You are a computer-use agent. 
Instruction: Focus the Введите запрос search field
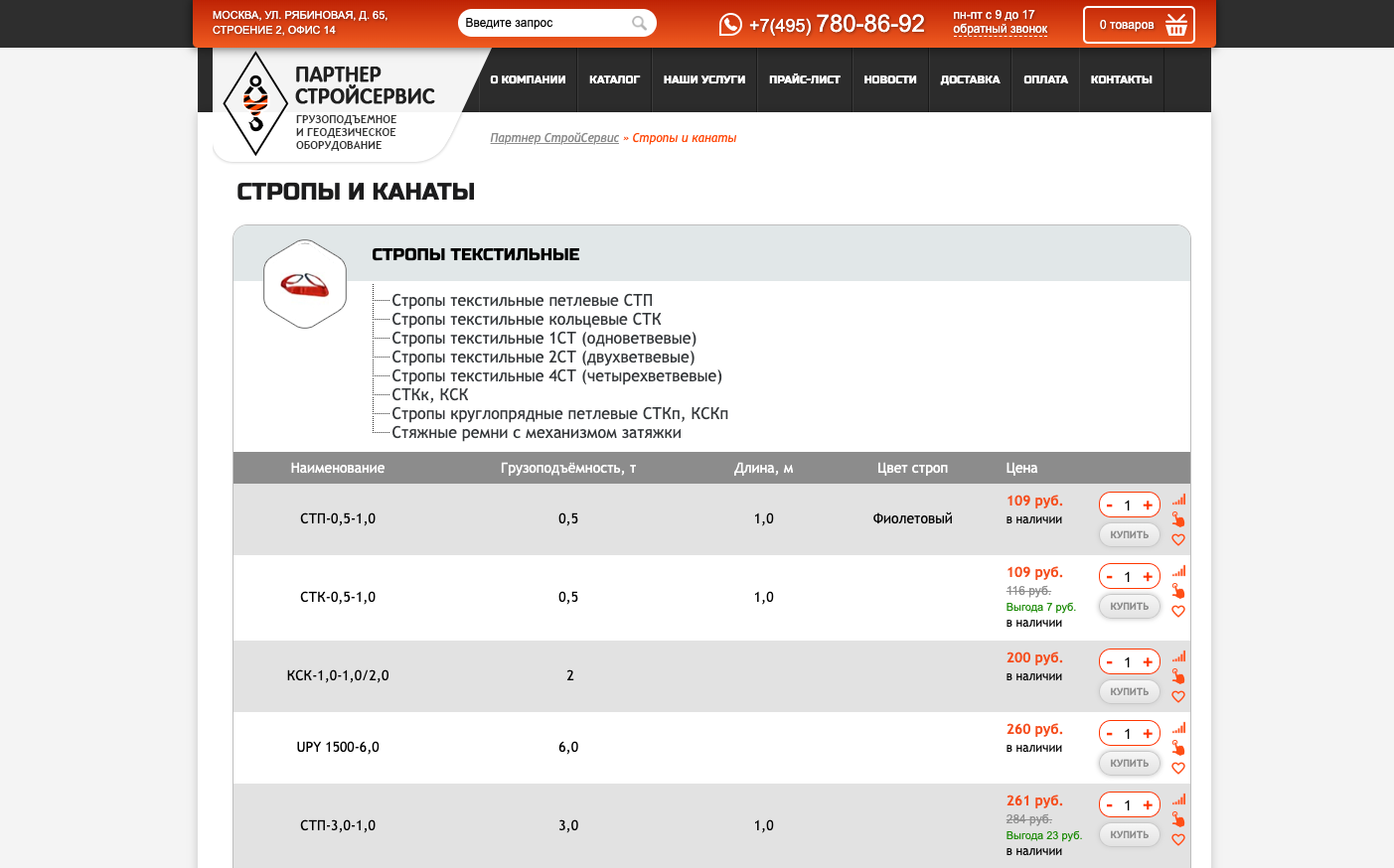(x=543, y=23)
